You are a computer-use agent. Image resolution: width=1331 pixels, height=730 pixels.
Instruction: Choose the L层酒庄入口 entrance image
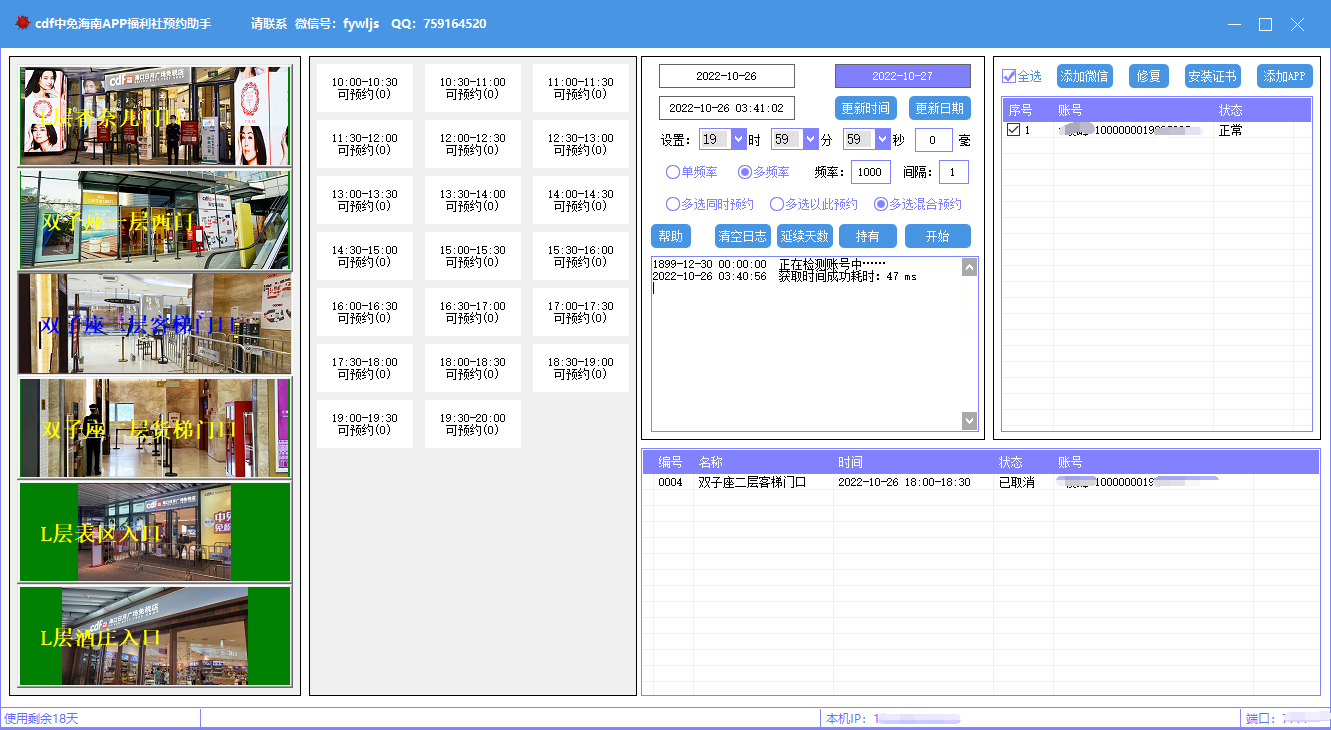click(155, 636)
